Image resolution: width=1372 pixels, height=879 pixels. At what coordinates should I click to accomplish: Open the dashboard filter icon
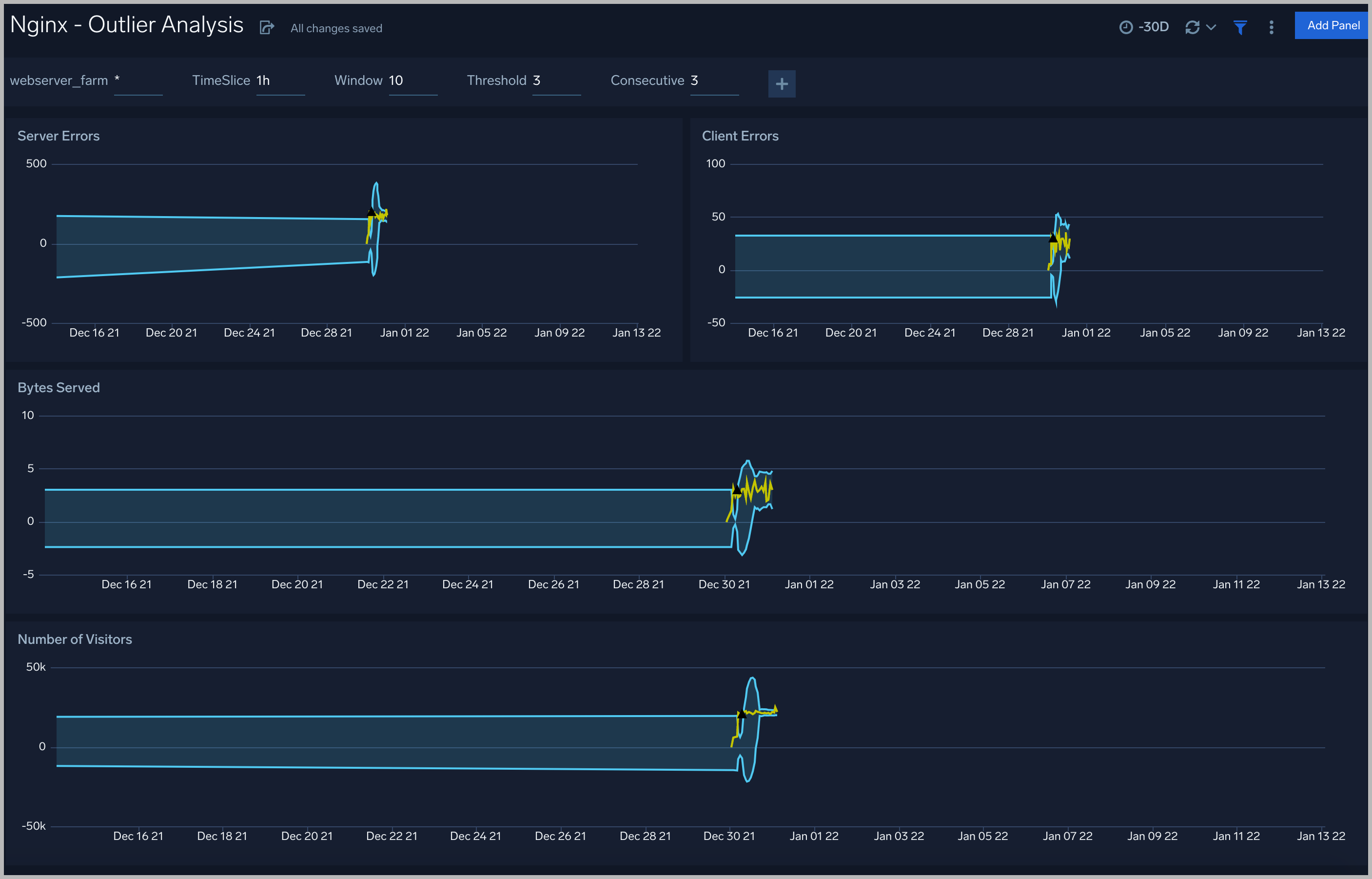click(1240, 27)
